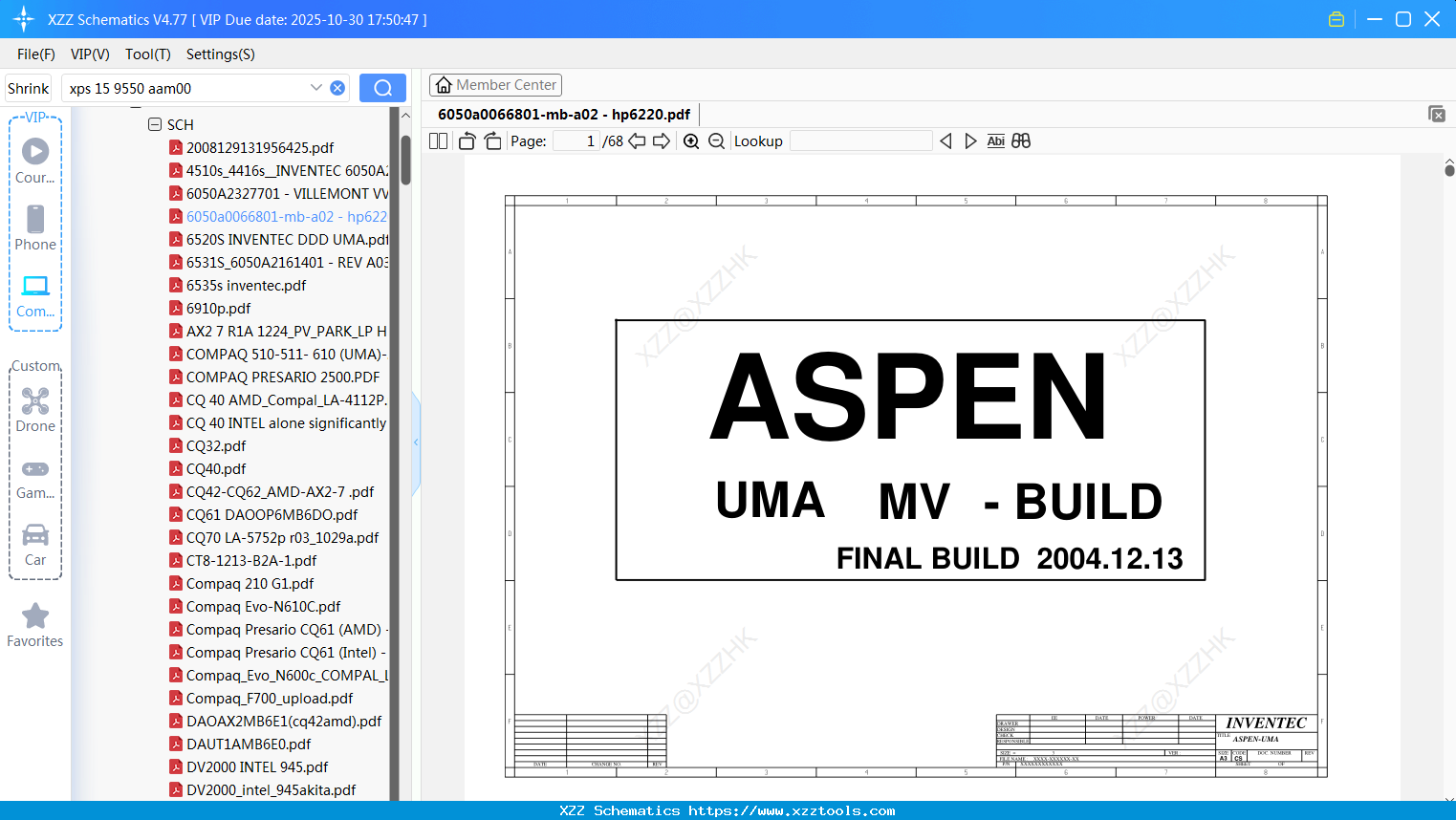Click the Lookup text field
Viewport: 1456px width, 820px height.
point(860,141)
